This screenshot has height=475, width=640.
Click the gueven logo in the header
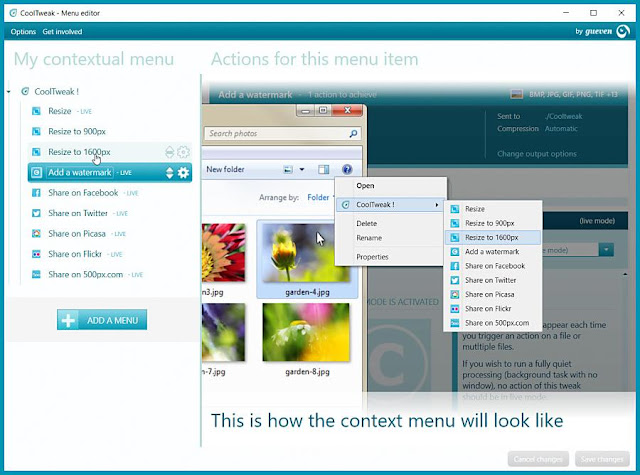pyautogui.click(x=603, y=31)
